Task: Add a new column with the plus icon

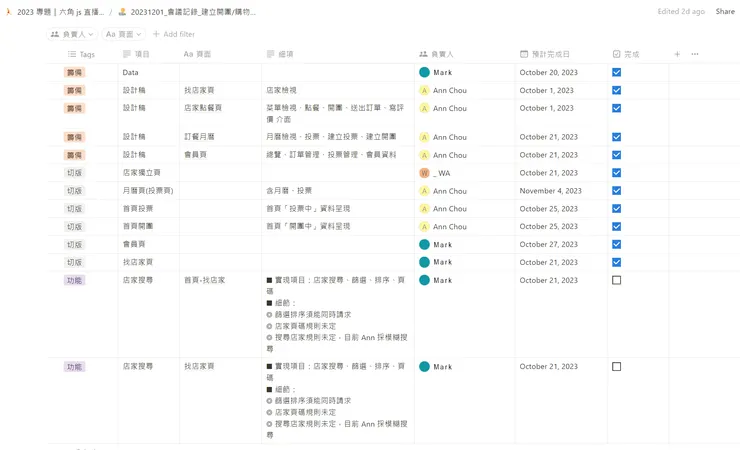Action: (x=677, y=54)
